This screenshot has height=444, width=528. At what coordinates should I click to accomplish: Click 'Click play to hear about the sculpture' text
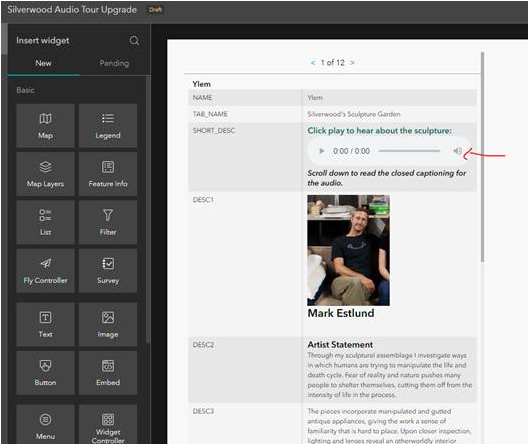click(380, 131)
